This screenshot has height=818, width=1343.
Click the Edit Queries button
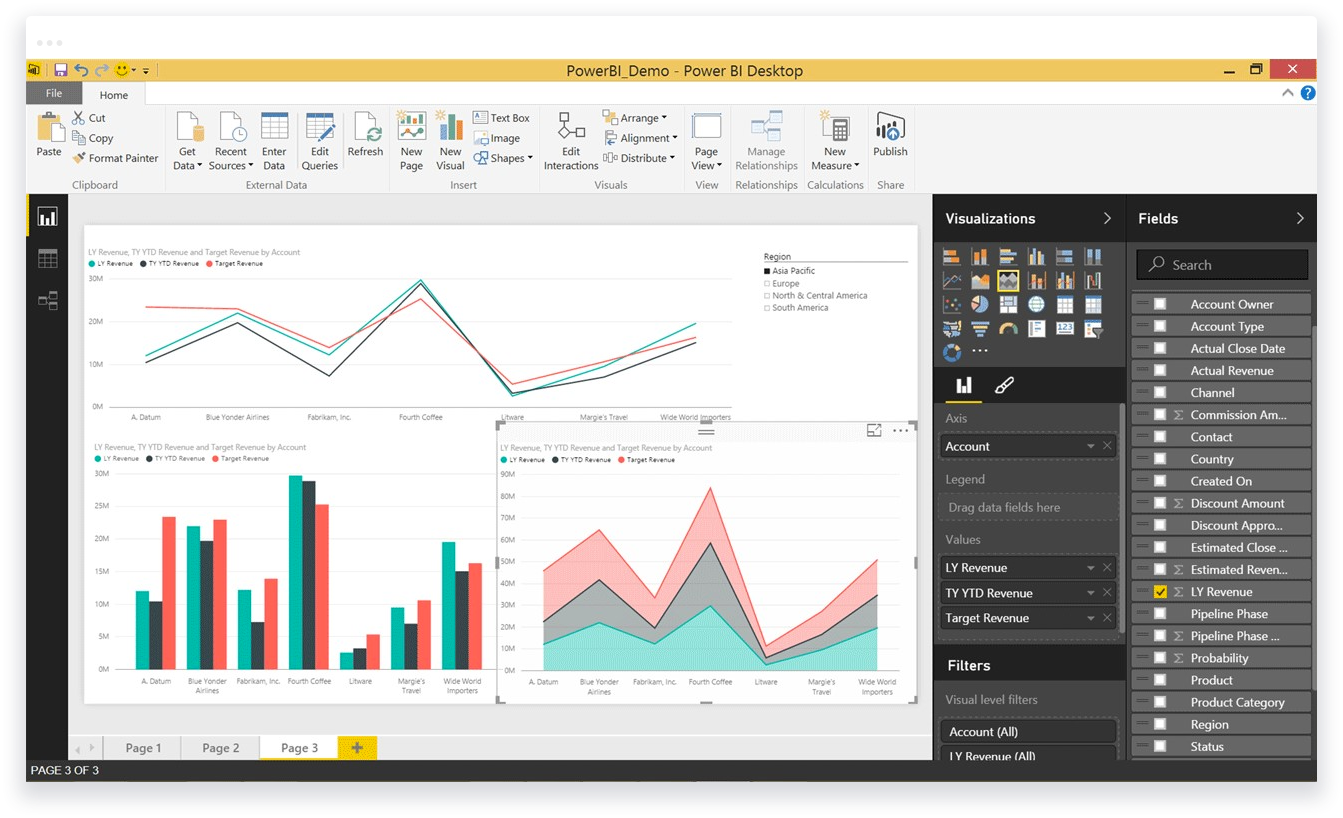click(x=320, y=140)
